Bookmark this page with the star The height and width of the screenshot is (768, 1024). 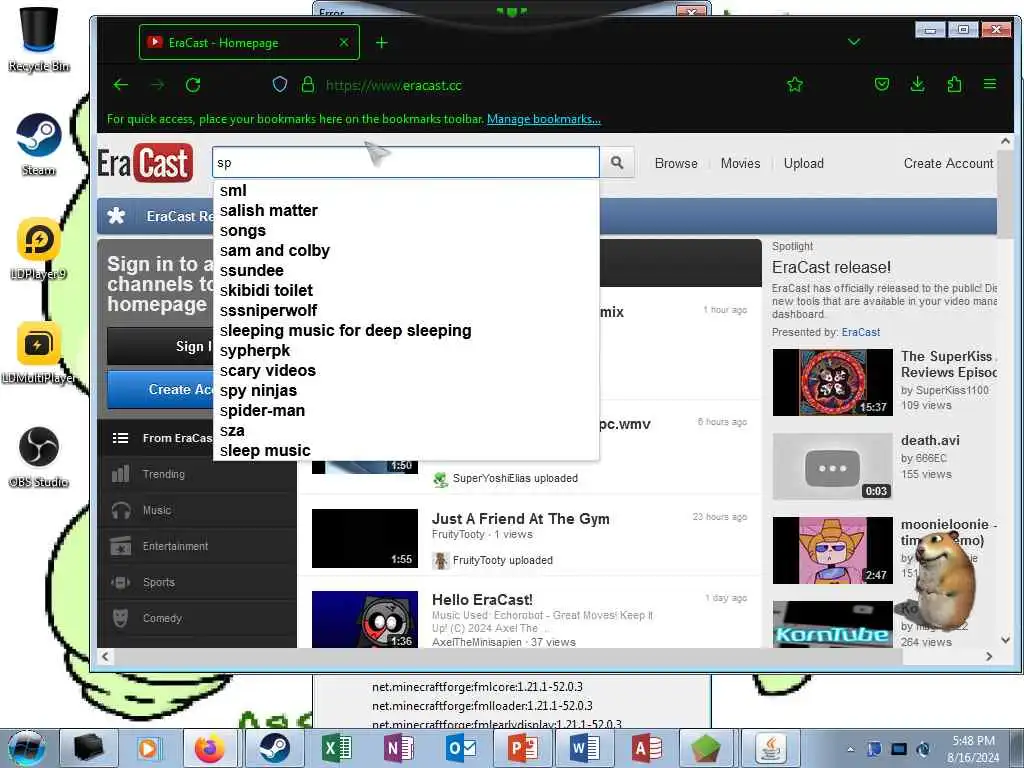(795, 85)
